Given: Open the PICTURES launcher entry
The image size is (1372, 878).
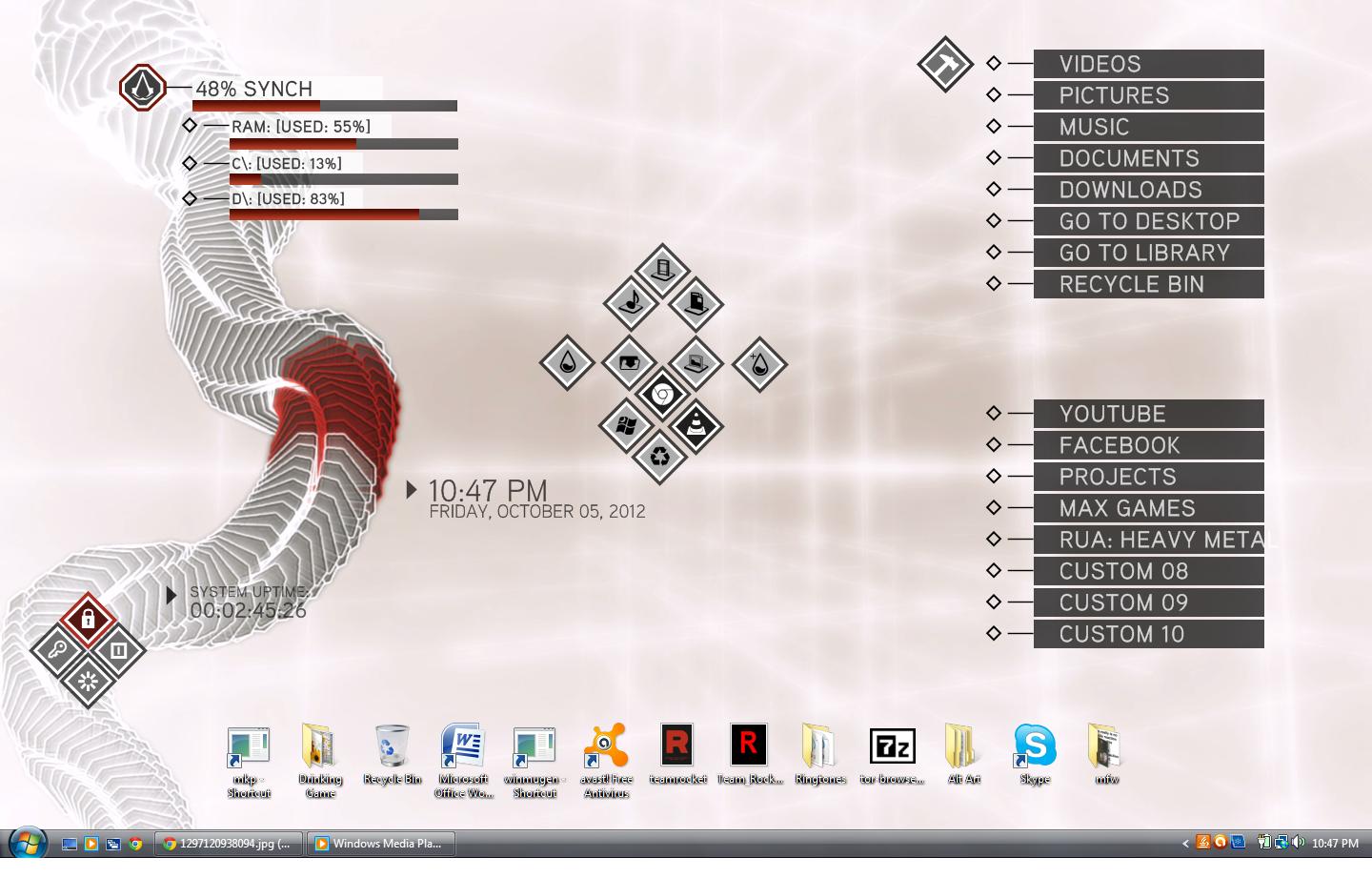Looking at the screenshot, I should (1148, 95).
